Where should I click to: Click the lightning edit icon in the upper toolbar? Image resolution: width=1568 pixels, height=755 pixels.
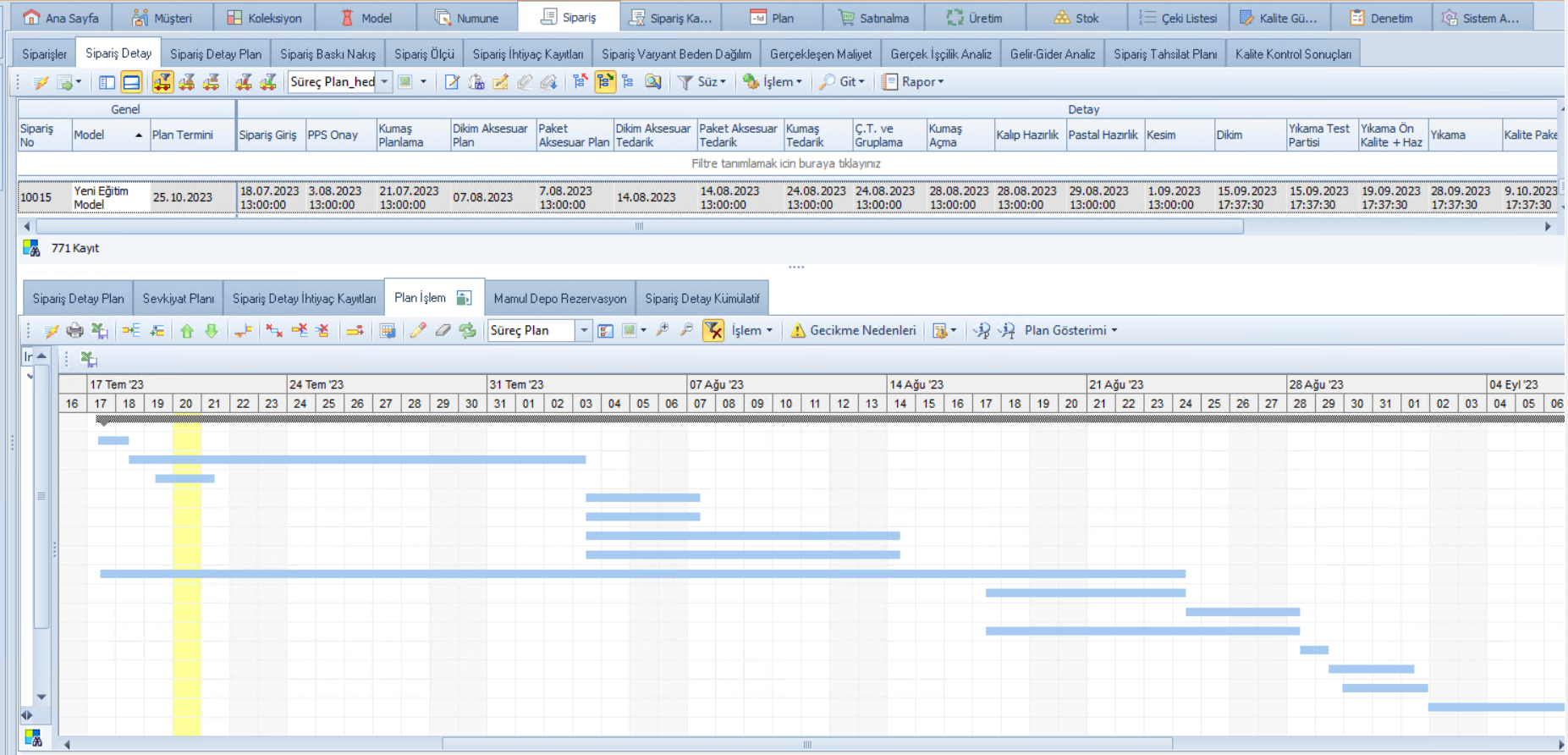pos(40,82)
